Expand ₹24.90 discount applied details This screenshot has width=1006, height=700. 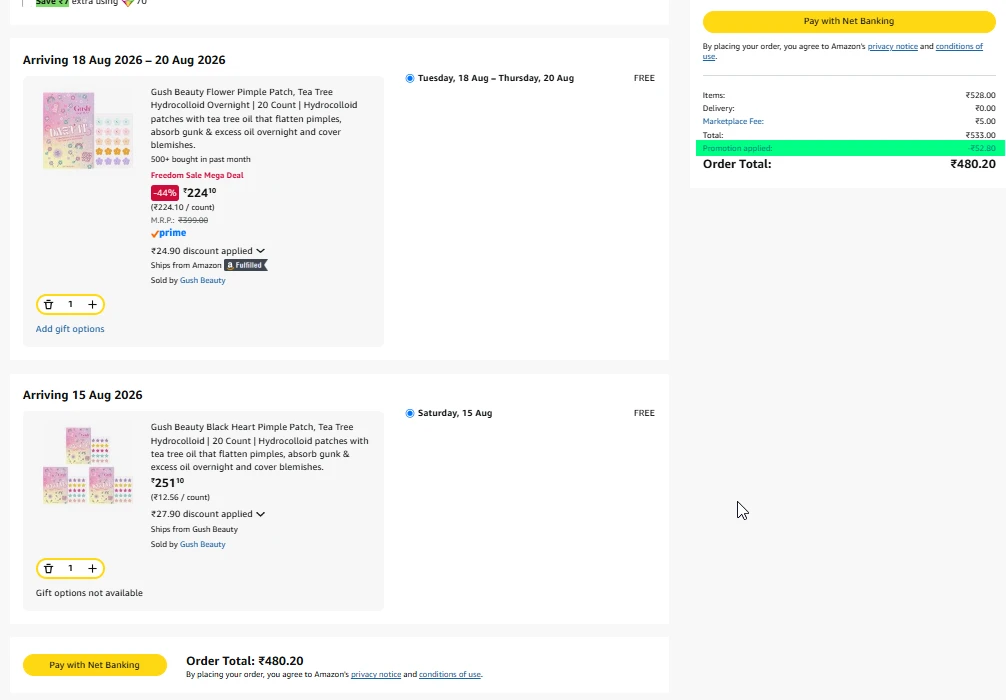pyautogui.click(x=208, y=251)
